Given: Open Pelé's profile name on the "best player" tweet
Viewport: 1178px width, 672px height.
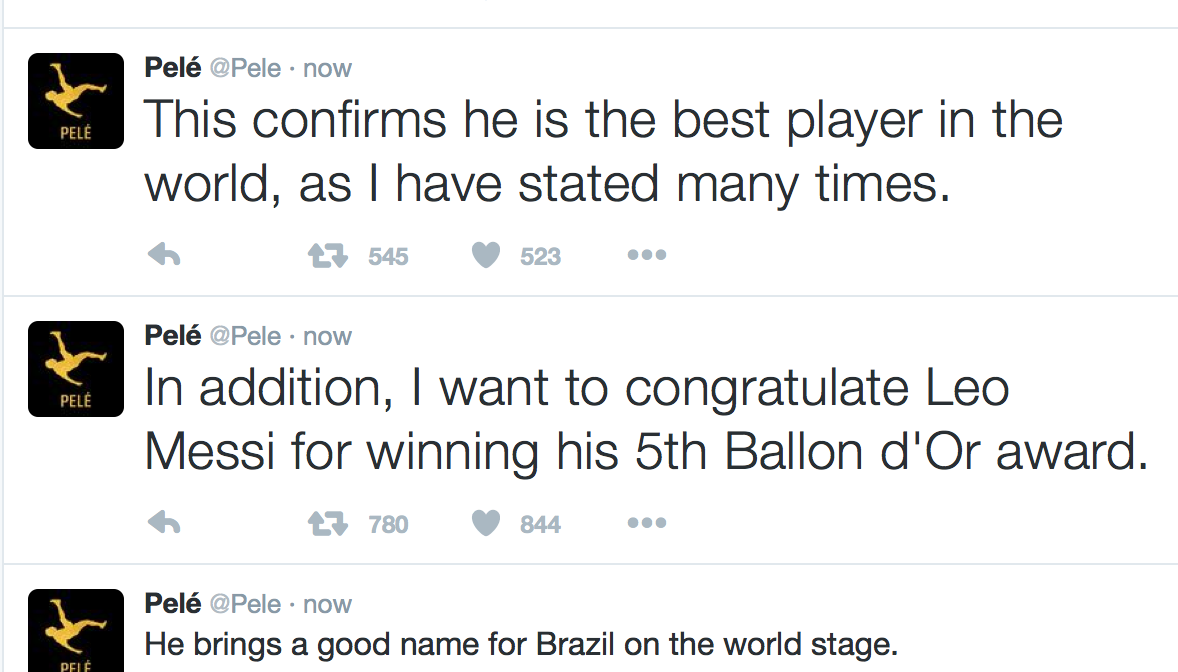Looking at the screenshot, I should click(x=173, y=69).
